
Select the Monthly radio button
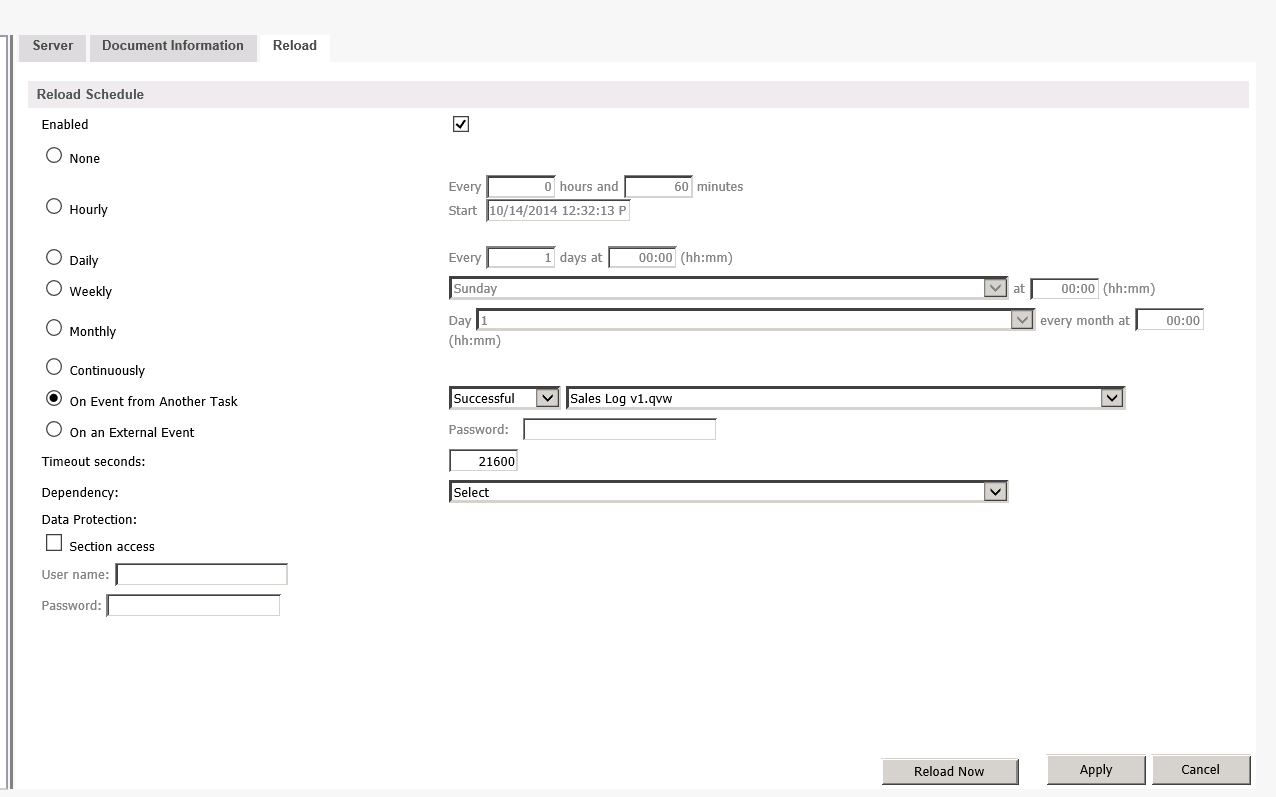[54, 329]
